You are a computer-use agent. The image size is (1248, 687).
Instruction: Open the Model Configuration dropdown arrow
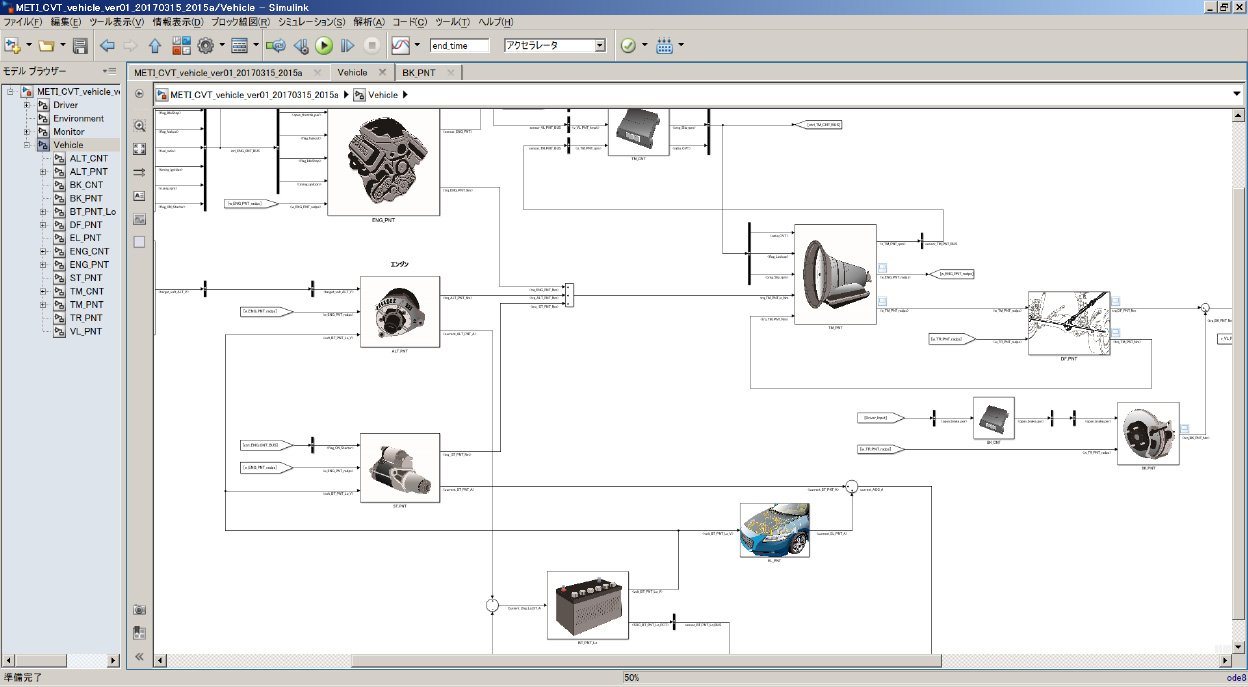click(222, 45)
